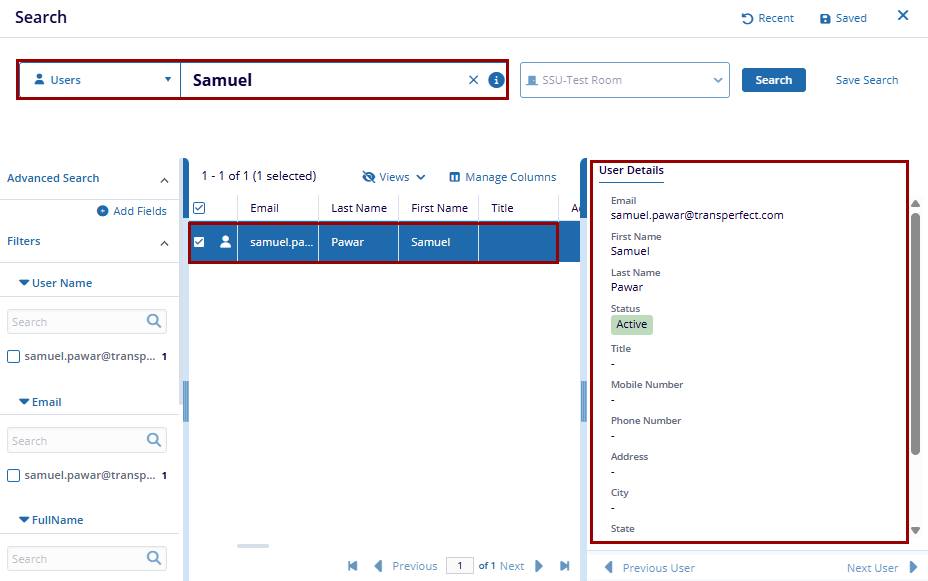Uncheck the Samuel Pawar row checkbox
The width and height of the screenshot is (928, 581).
tap(199, 242)
